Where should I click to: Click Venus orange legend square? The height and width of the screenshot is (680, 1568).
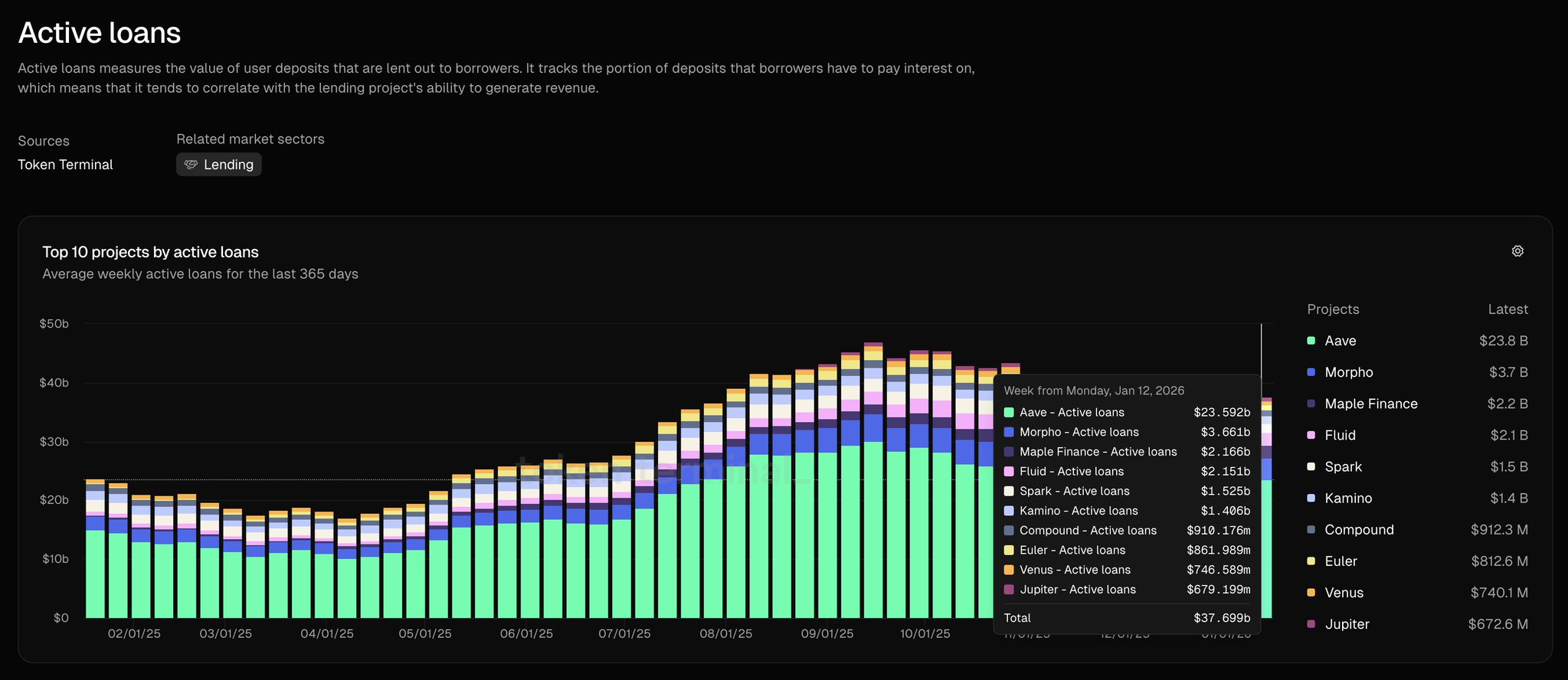(1311, 593)
